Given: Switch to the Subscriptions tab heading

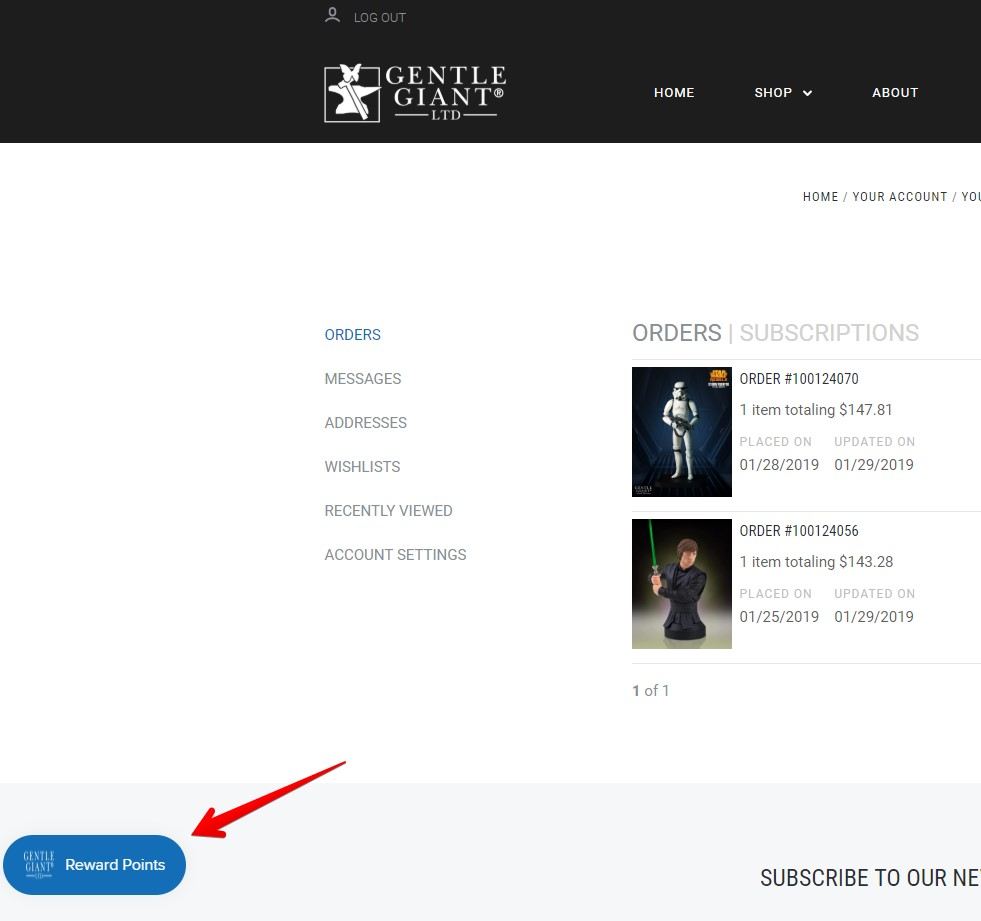Looking at the screenshot, I should pos(829,333).
